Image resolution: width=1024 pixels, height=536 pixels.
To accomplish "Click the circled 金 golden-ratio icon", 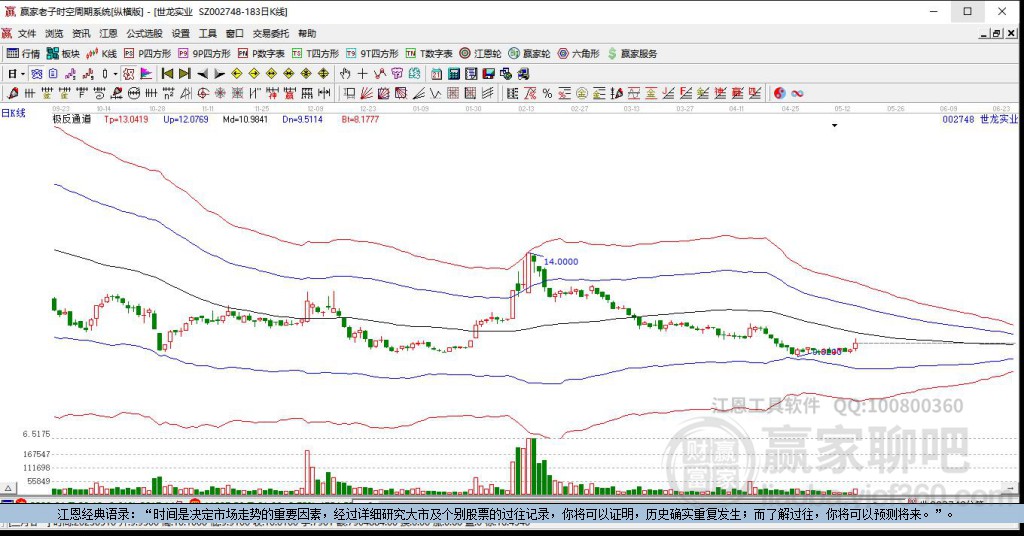I will click(x=581, y=93).
